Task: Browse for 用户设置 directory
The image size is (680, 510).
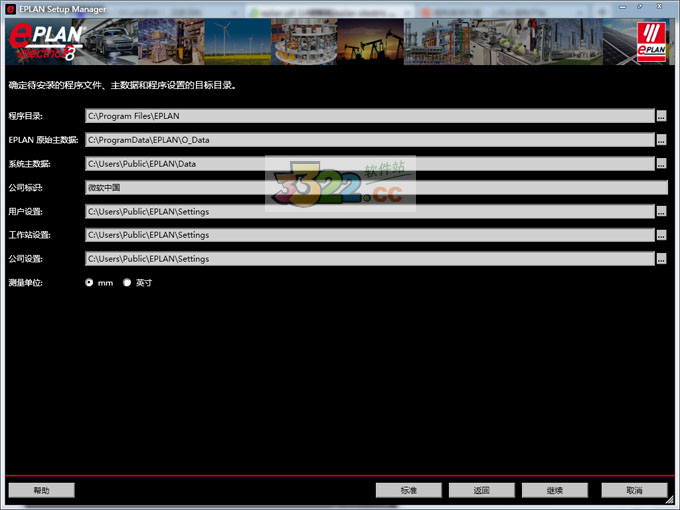Action: pyautogui.click(x=661, y=211)
